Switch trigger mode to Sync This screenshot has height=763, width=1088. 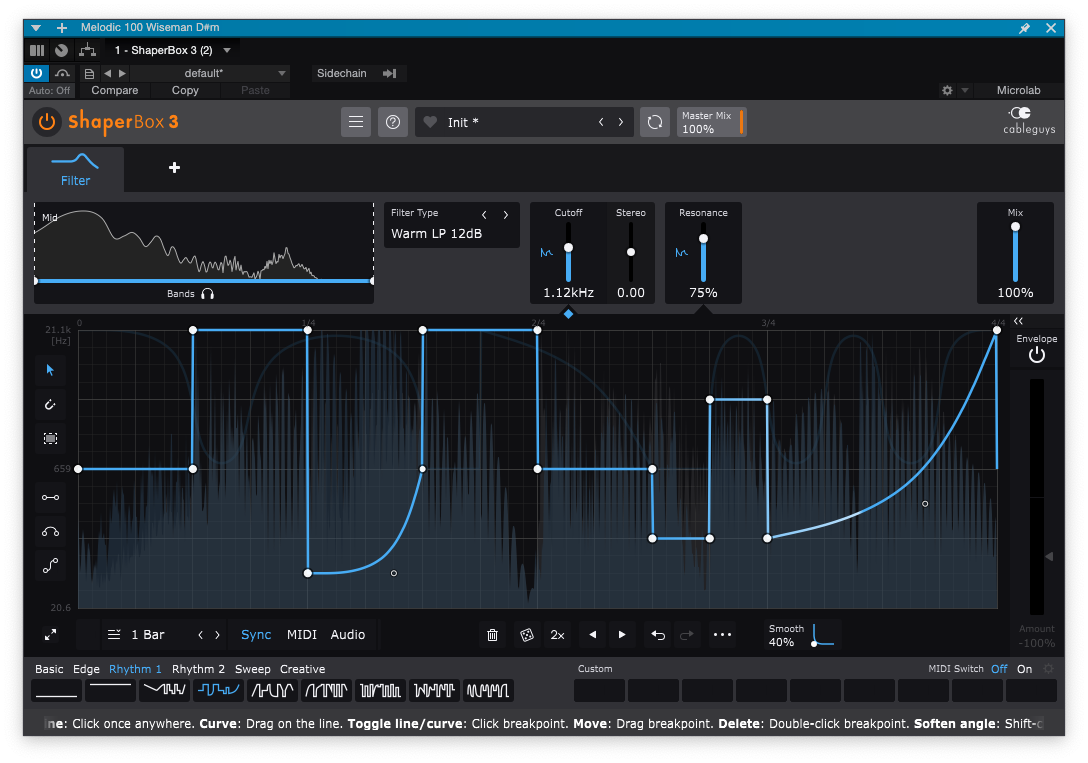256,635
